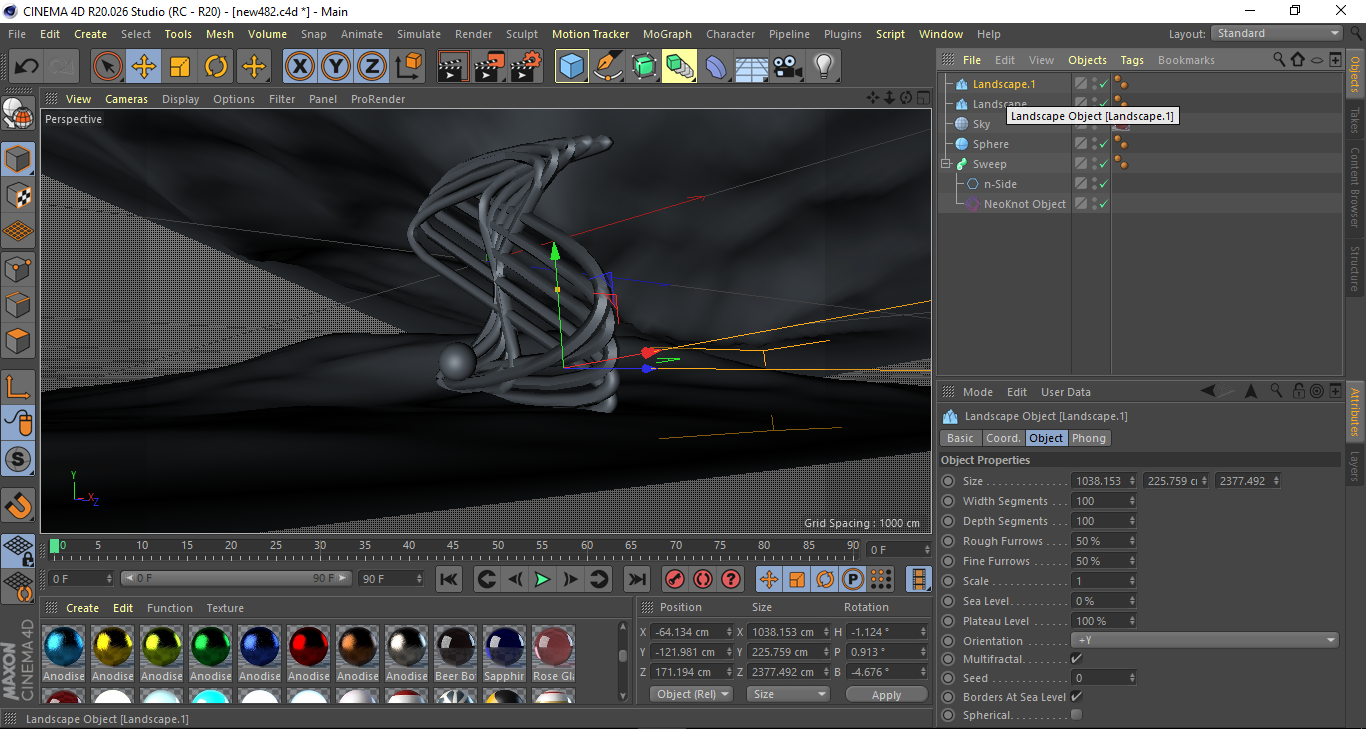Activate the Scale tool
1366x729 pixels.
tap(180, 67)
